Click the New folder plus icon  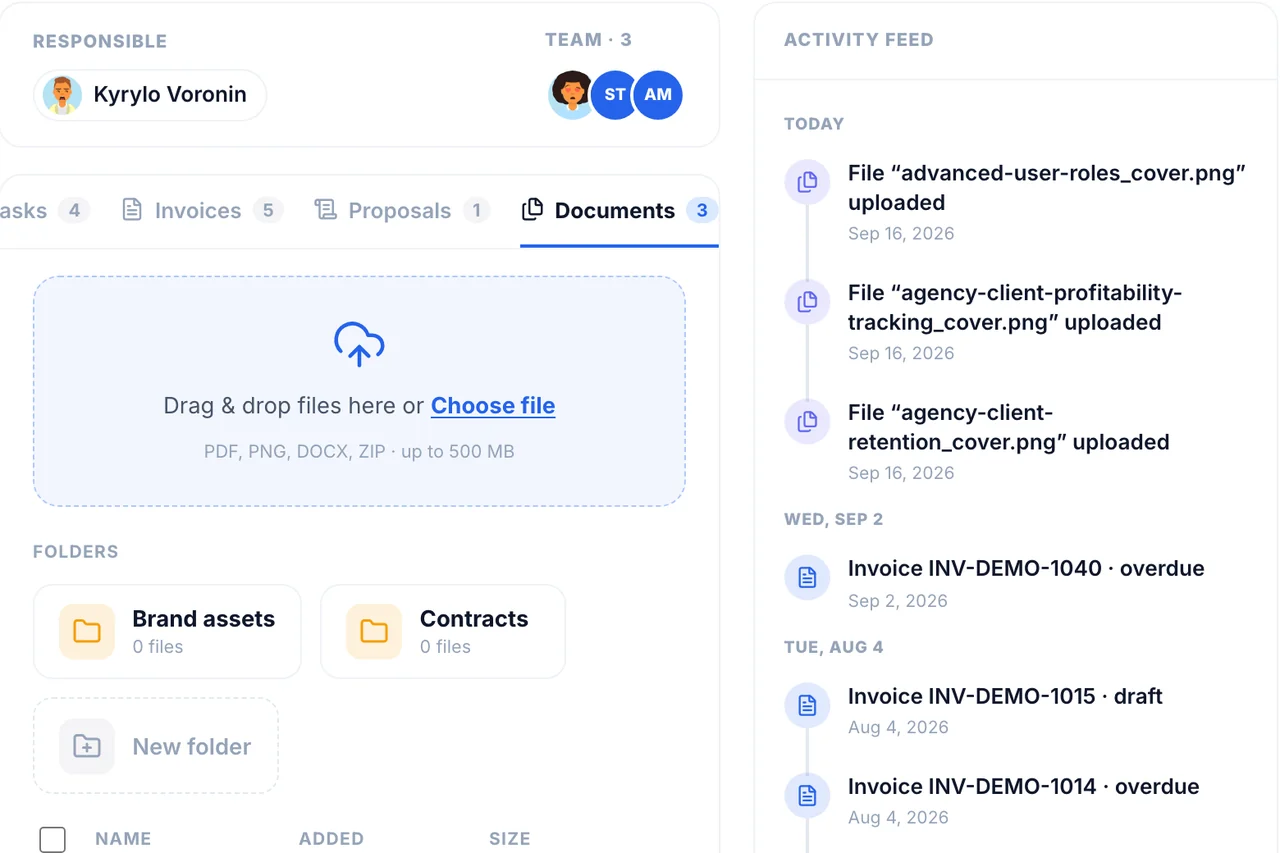(x=87, y=746)
